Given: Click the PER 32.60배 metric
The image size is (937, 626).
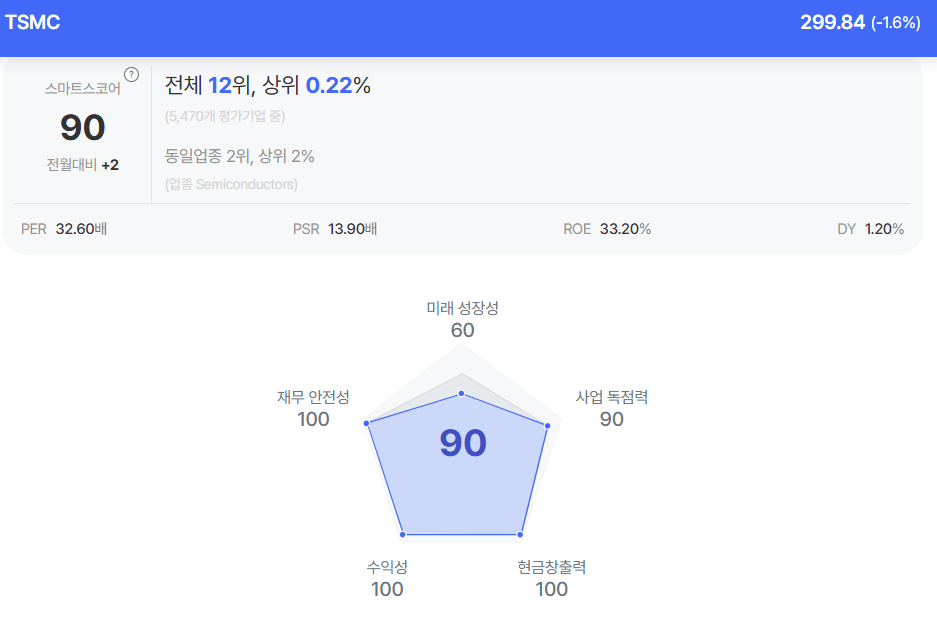Looking at the screenshot, I should click(64, 229).
